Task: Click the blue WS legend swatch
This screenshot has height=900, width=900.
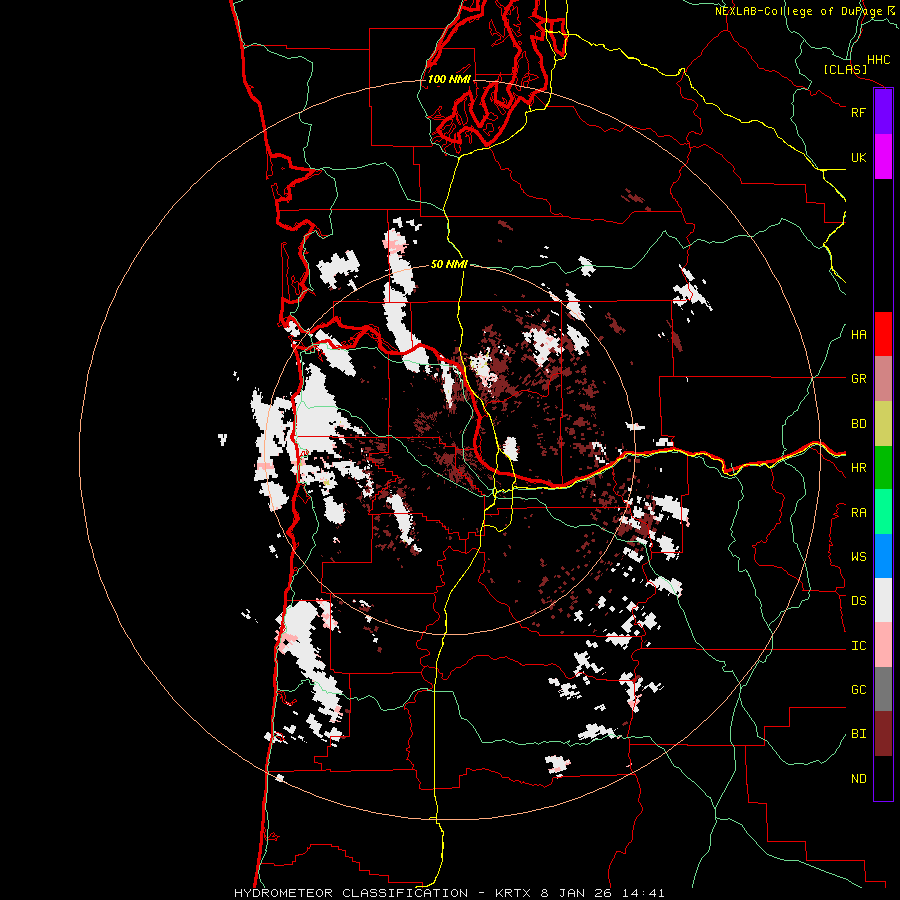Action: point(883,556)
